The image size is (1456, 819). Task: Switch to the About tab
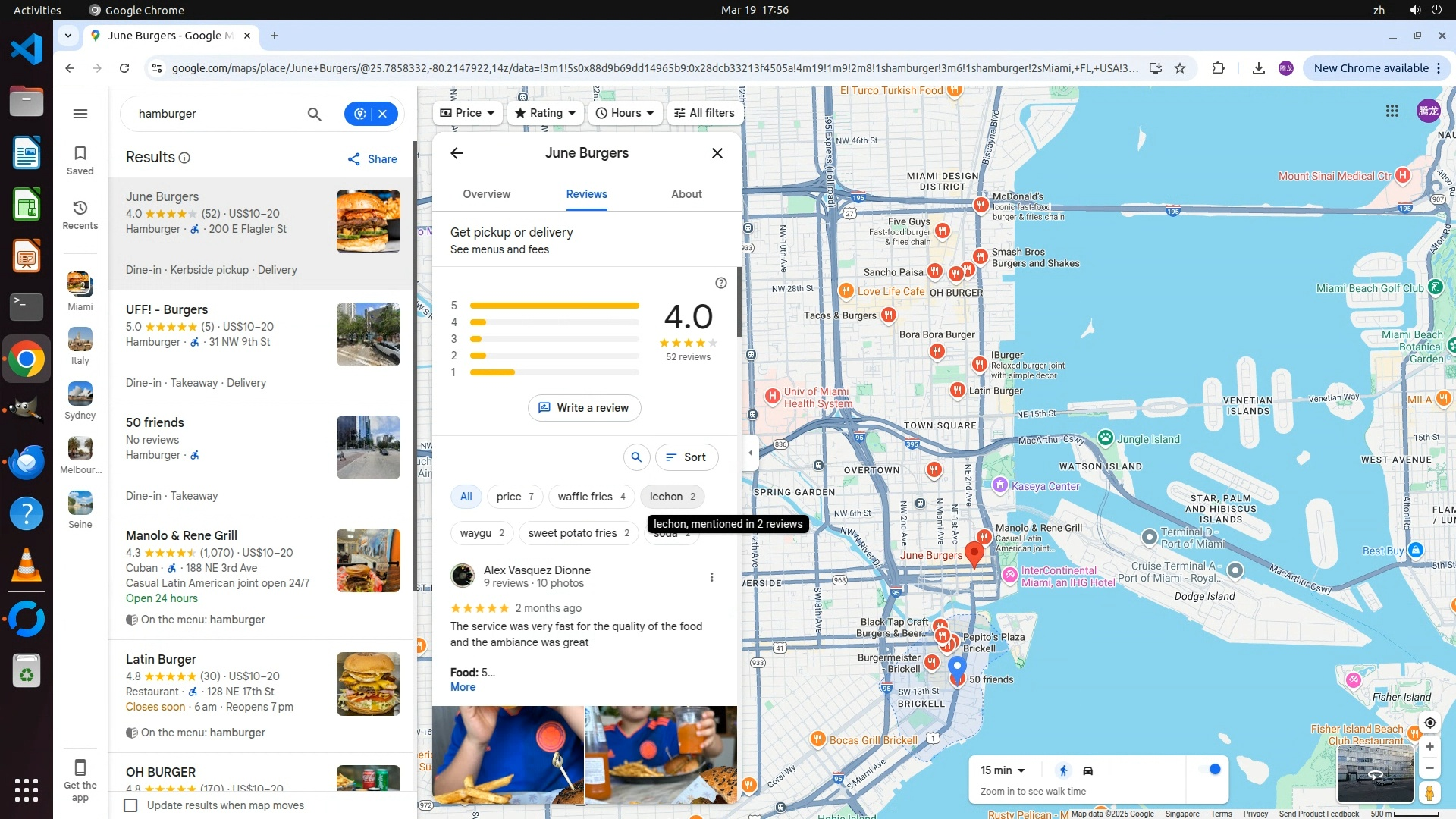[686, 194]
